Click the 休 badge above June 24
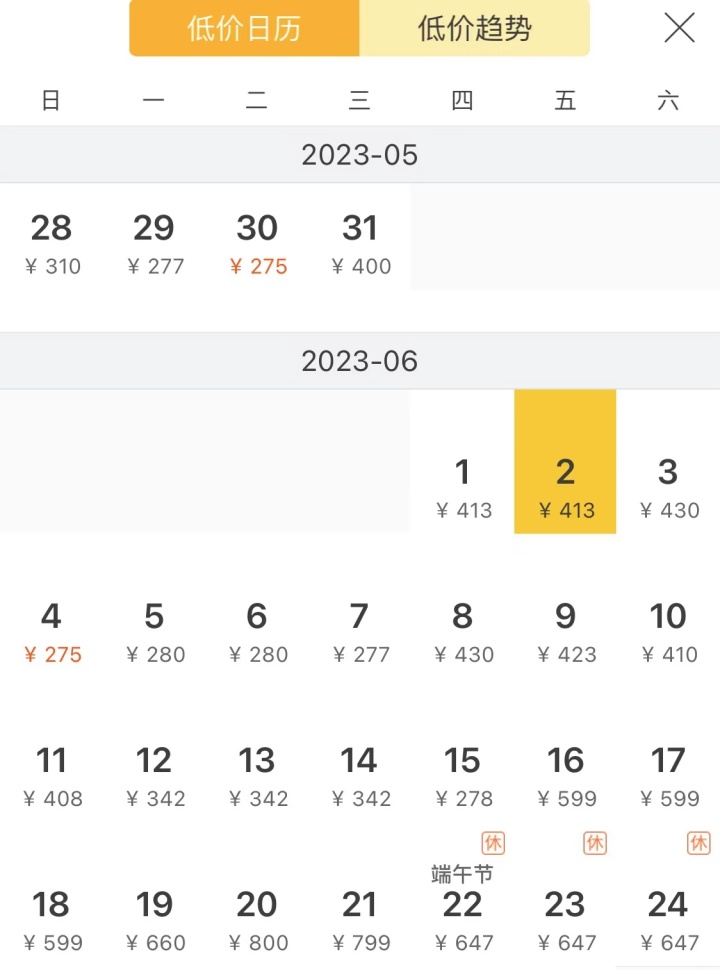Viewport: 720px width, 970px height. pos(698,843)
